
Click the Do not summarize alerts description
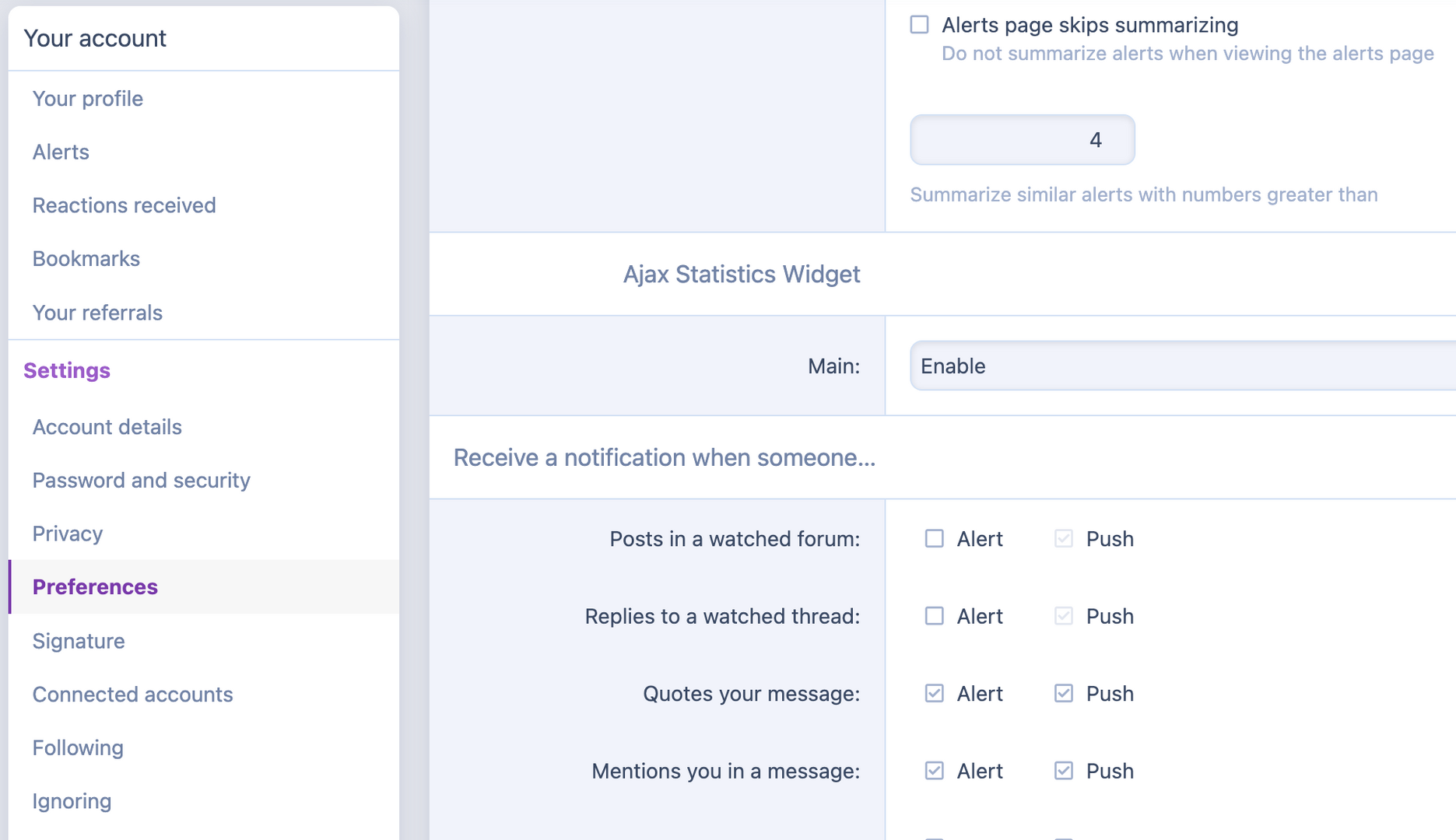pos(1188,53)
